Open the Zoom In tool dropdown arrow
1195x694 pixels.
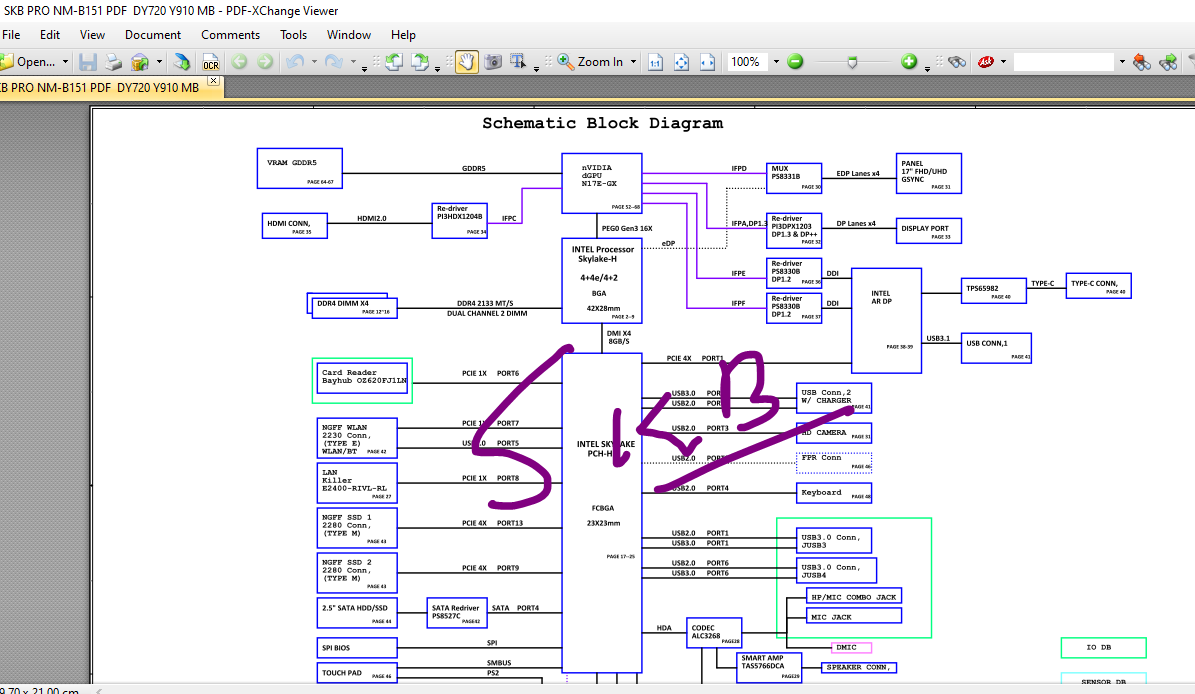tap(633, 62)
